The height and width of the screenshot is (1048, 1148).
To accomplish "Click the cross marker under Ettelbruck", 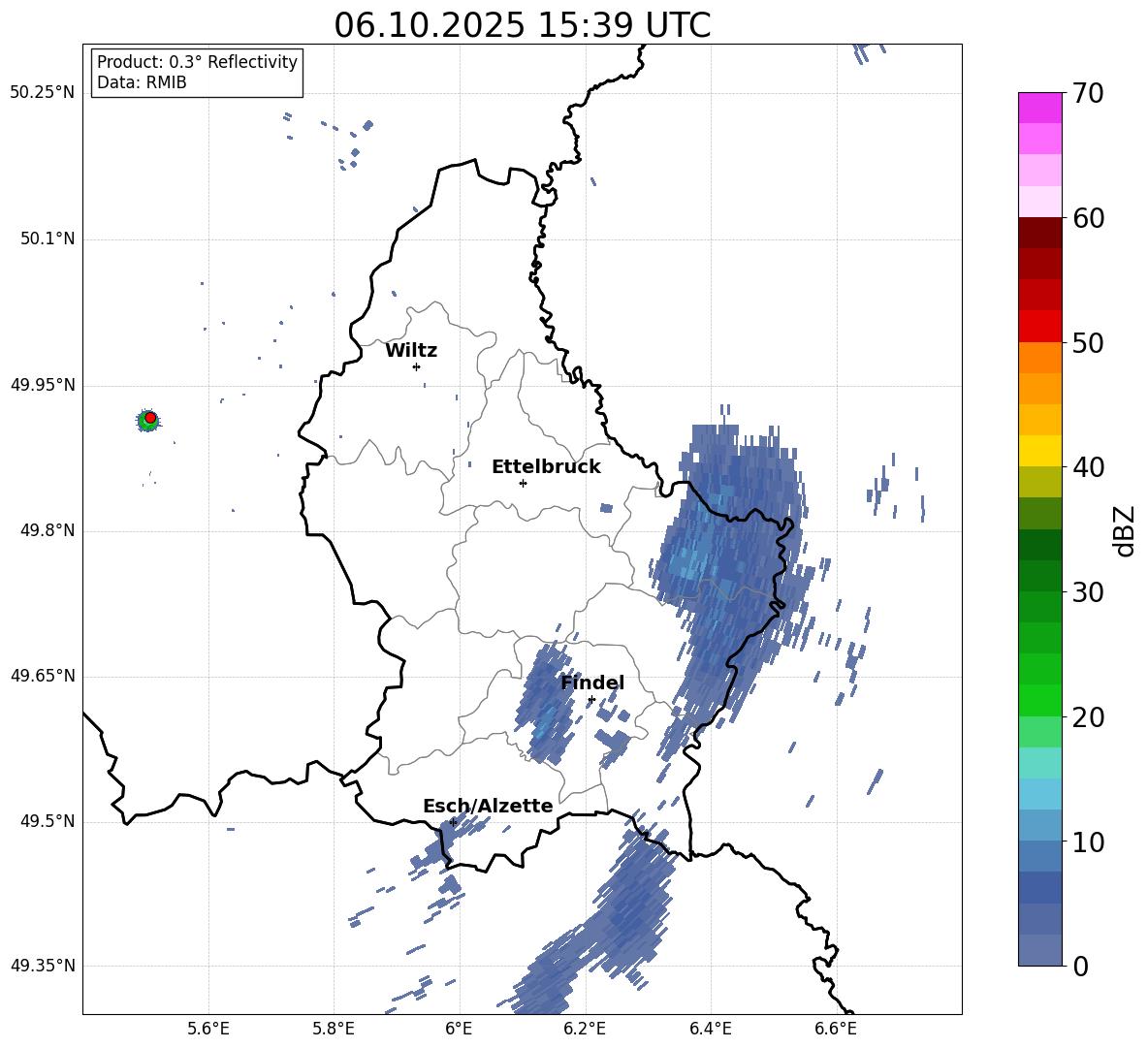I will point(523,483).
